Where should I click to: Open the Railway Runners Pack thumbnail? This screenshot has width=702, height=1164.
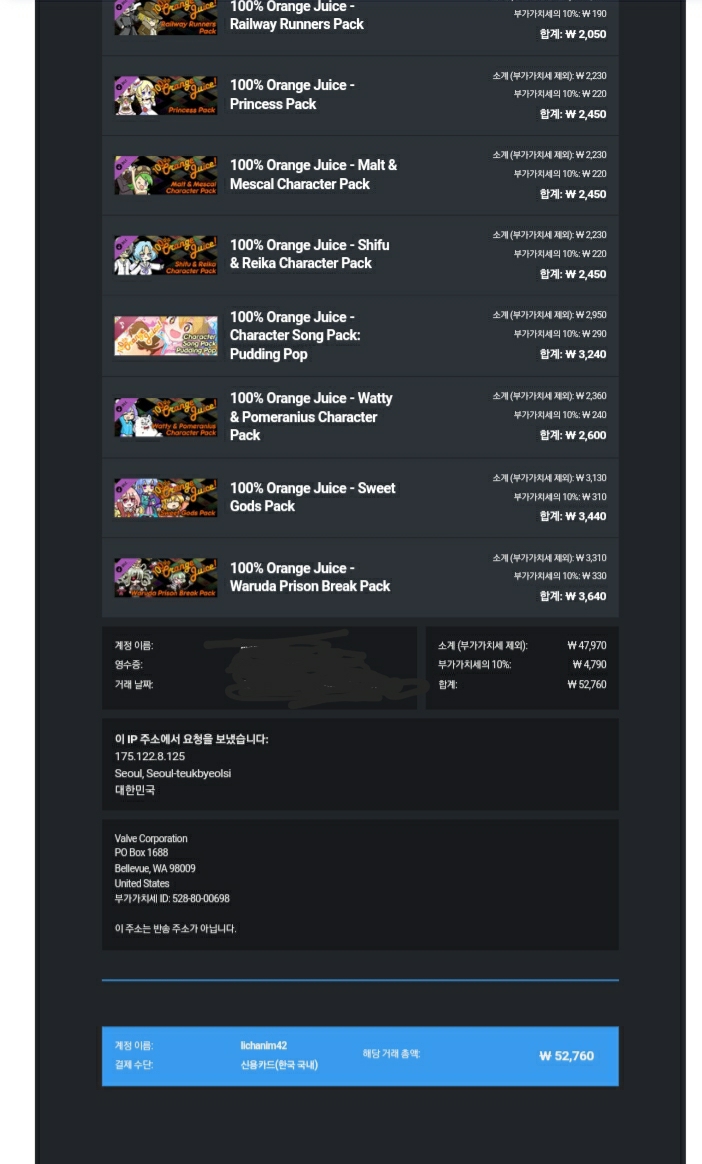click(x=165, y=18)
